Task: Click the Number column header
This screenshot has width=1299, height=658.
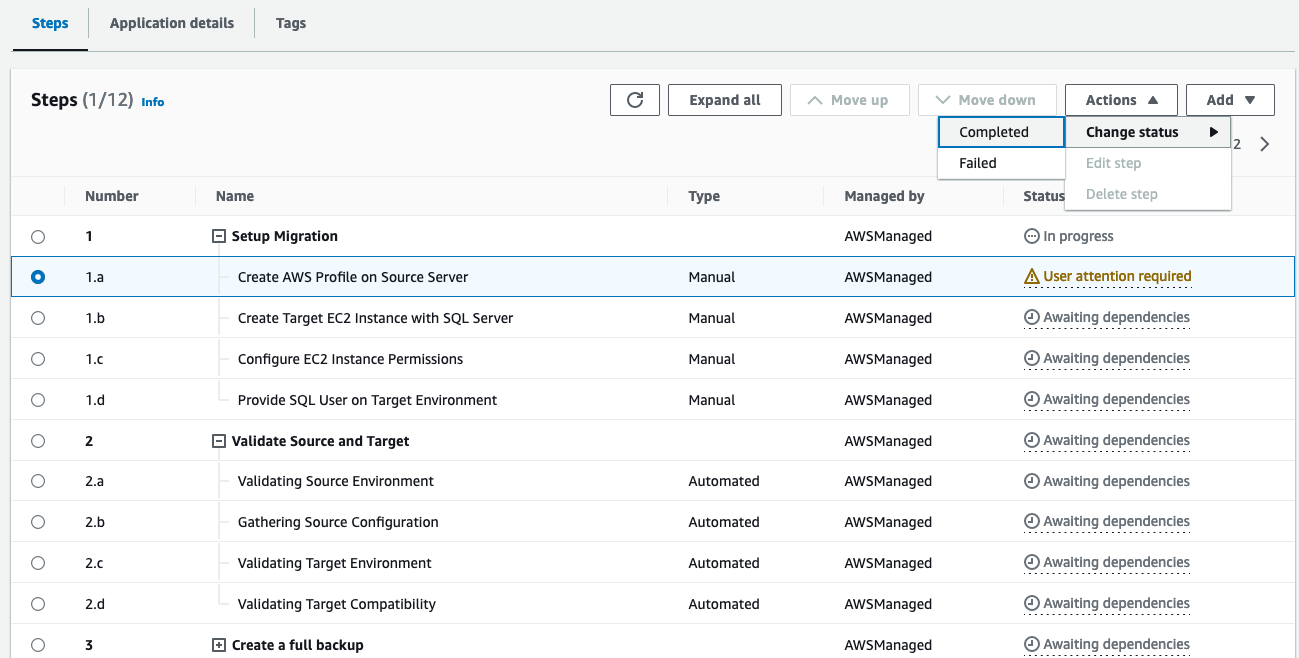Action: 112,196
